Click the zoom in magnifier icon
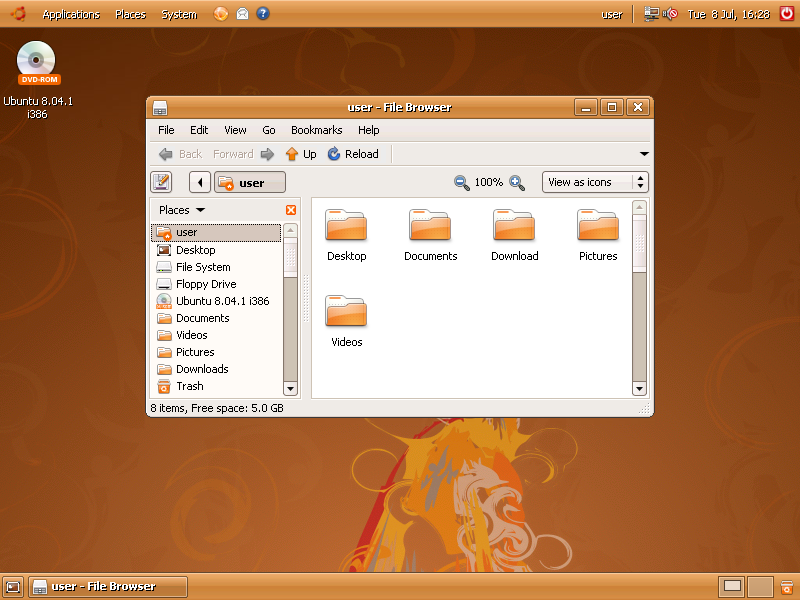Screen dimensions: 800x600 point(517,182)
